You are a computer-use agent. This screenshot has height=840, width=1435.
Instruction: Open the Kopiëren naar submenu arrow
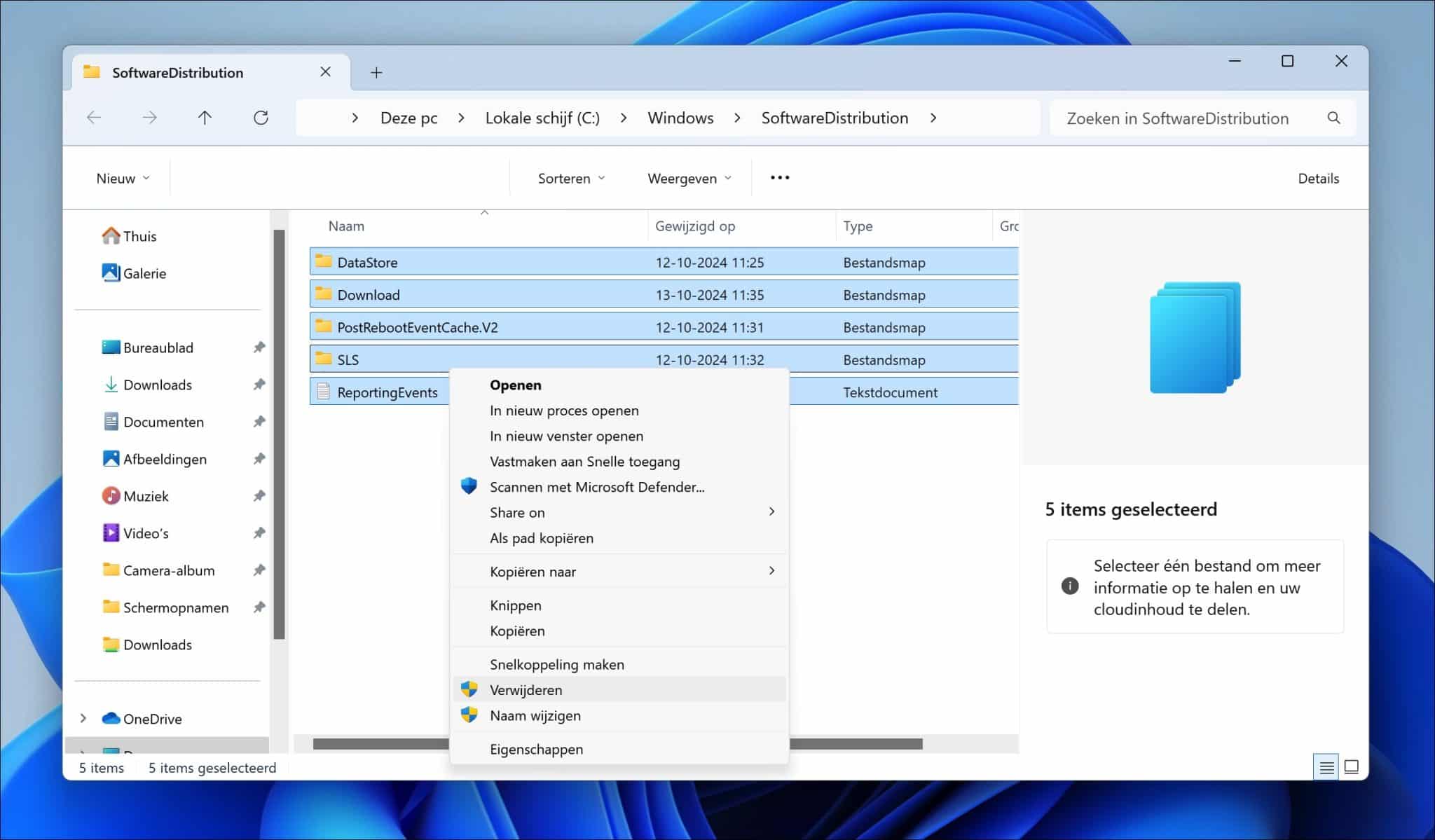point(772,571)
